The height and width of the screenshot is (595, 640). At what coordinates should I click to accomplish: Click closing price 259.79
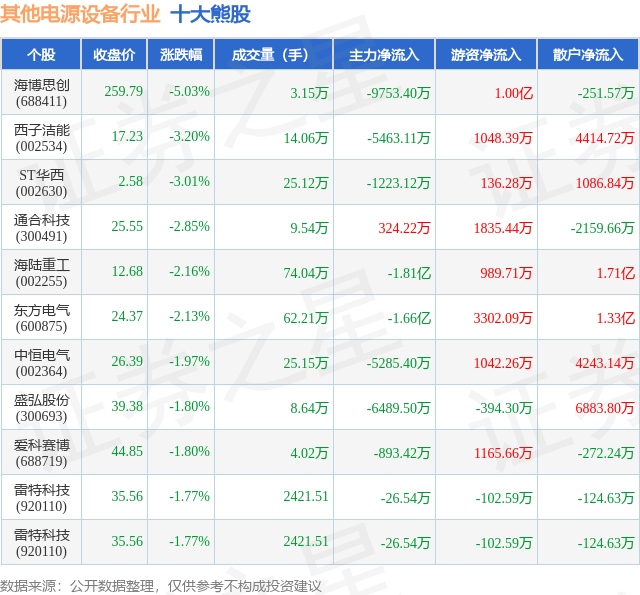[x=124, y=91]
